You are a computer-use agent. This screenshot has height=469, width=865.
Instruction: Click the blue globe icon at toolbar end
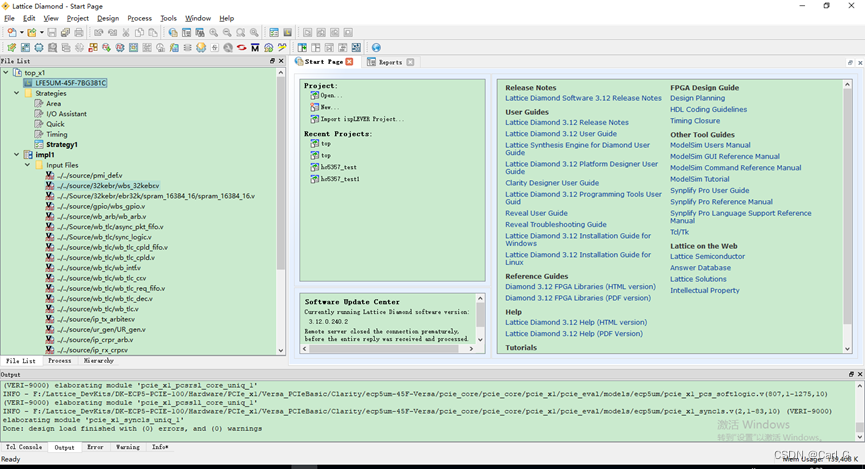(x=376, y=47)
